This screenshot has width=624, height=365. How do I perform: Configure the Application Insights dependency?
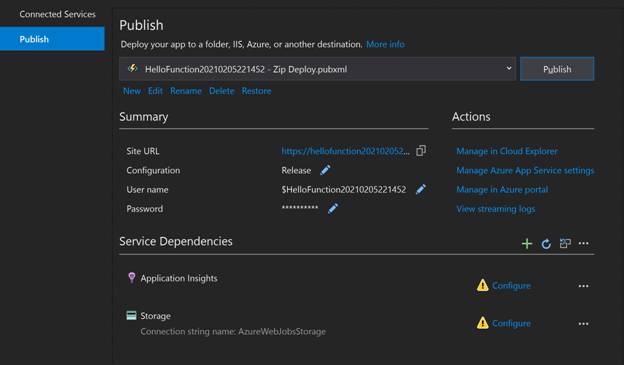[511, 285]
